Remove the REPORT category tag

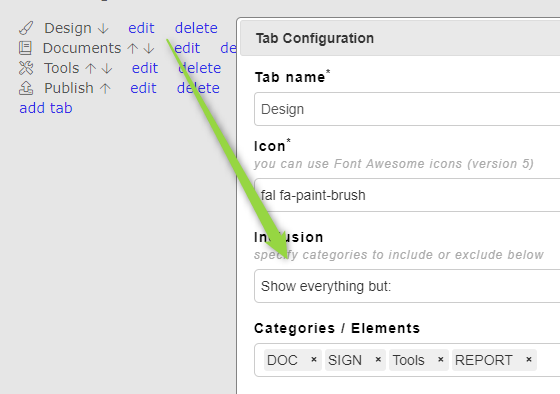[x=529, y=359]
